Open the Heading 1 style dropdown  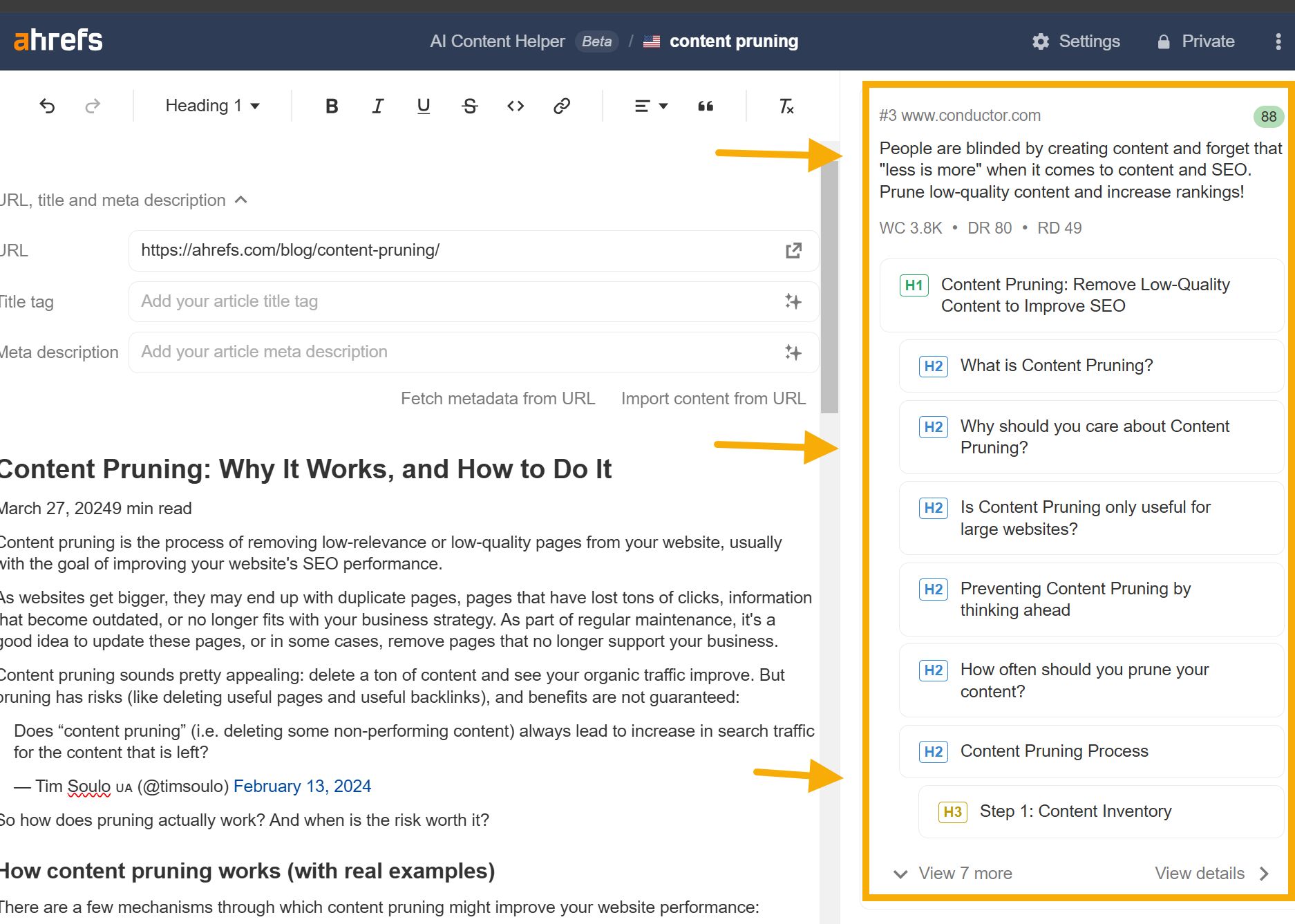[212, 106]
